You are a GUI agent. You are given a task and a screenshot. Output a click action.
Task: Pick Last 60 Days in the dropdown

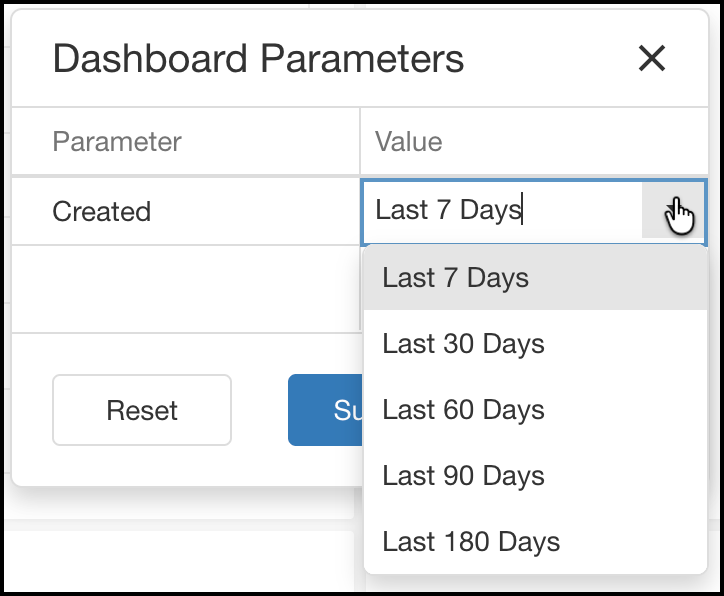tap(535, 410)
